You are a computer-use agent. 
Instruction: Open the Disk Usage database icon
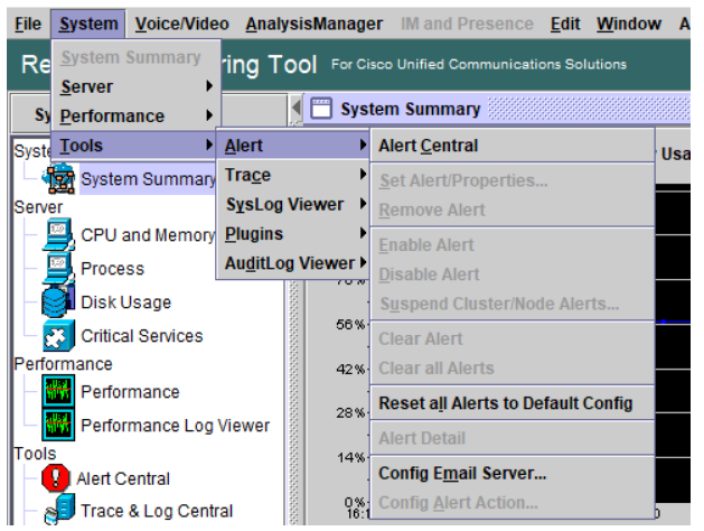coord(58,302)
